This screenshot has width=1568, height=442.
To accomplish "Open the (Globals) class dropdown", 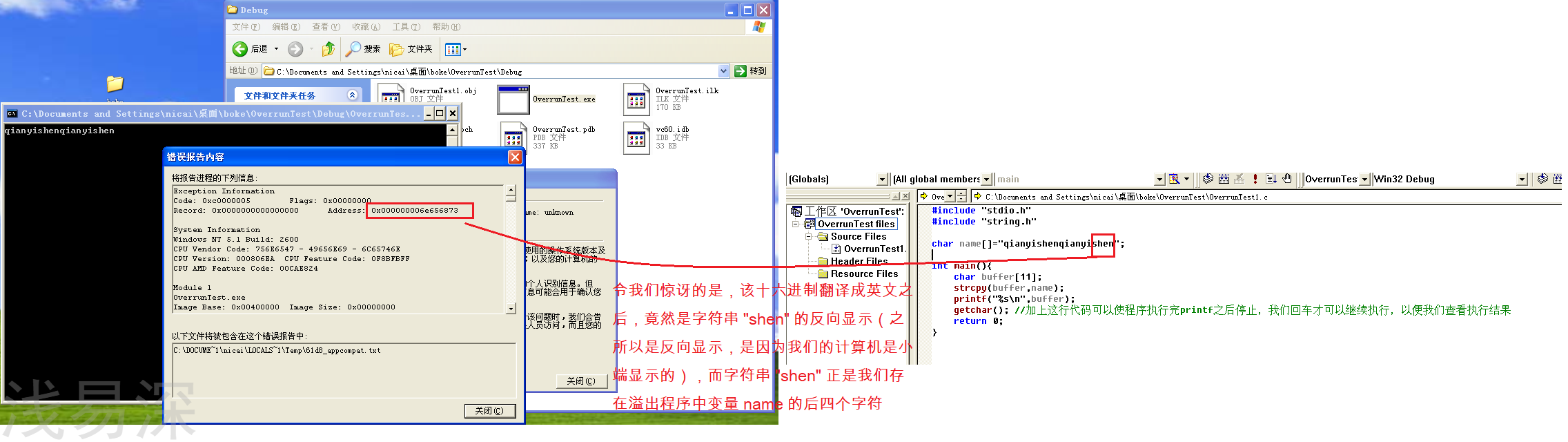I will pyautogui.click(x=882, y=180).
